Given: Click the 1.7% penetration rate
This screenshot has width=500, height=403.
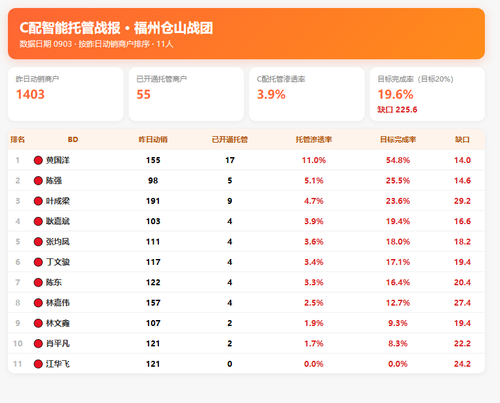Looking at the screenshot, I should 314,343.
